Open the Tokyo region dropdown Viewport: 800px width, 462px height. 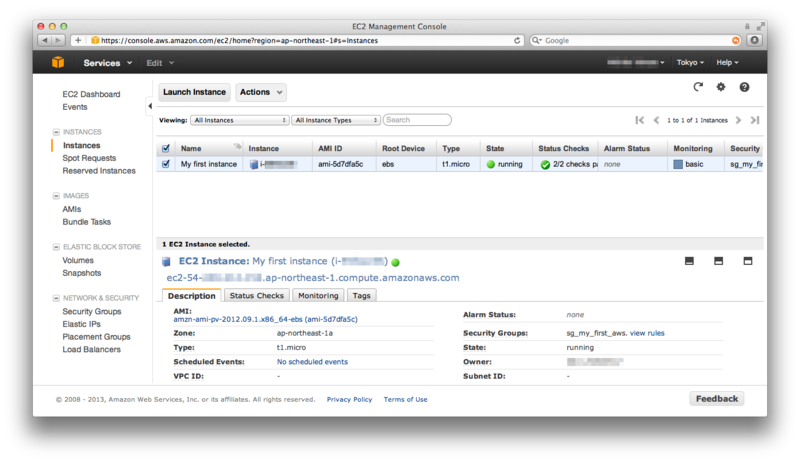pos(690,62)
